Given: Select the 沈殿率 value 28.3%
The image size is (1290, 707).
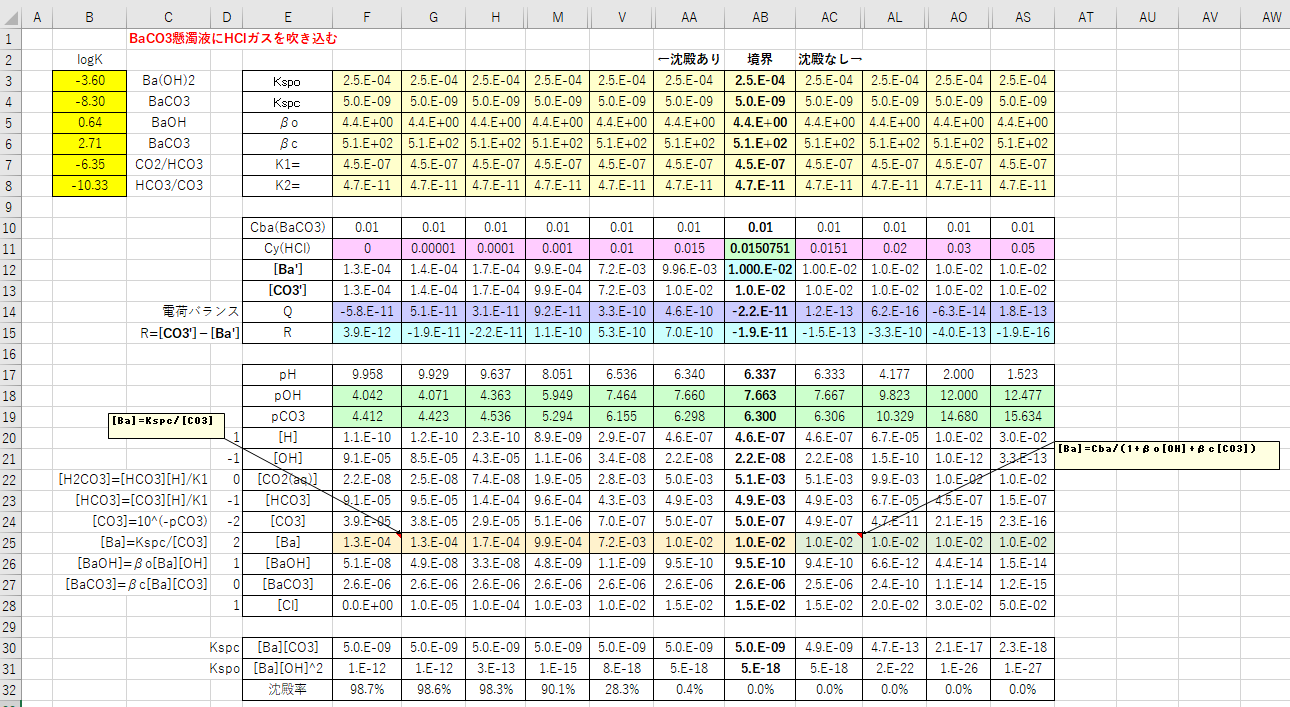Looking at the screenshot, I should coord(622,689).
